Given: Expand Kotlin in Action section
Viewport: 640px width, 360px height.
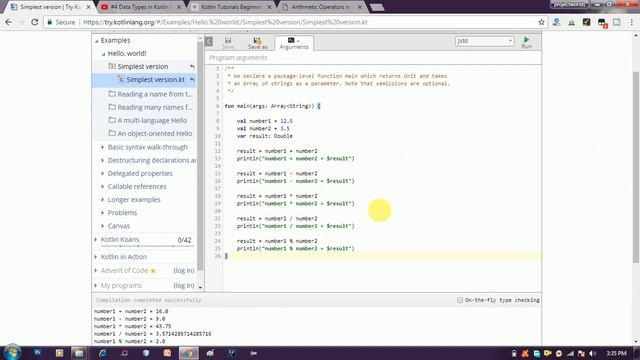Looking at the screenshot, I should pos(96,257).
